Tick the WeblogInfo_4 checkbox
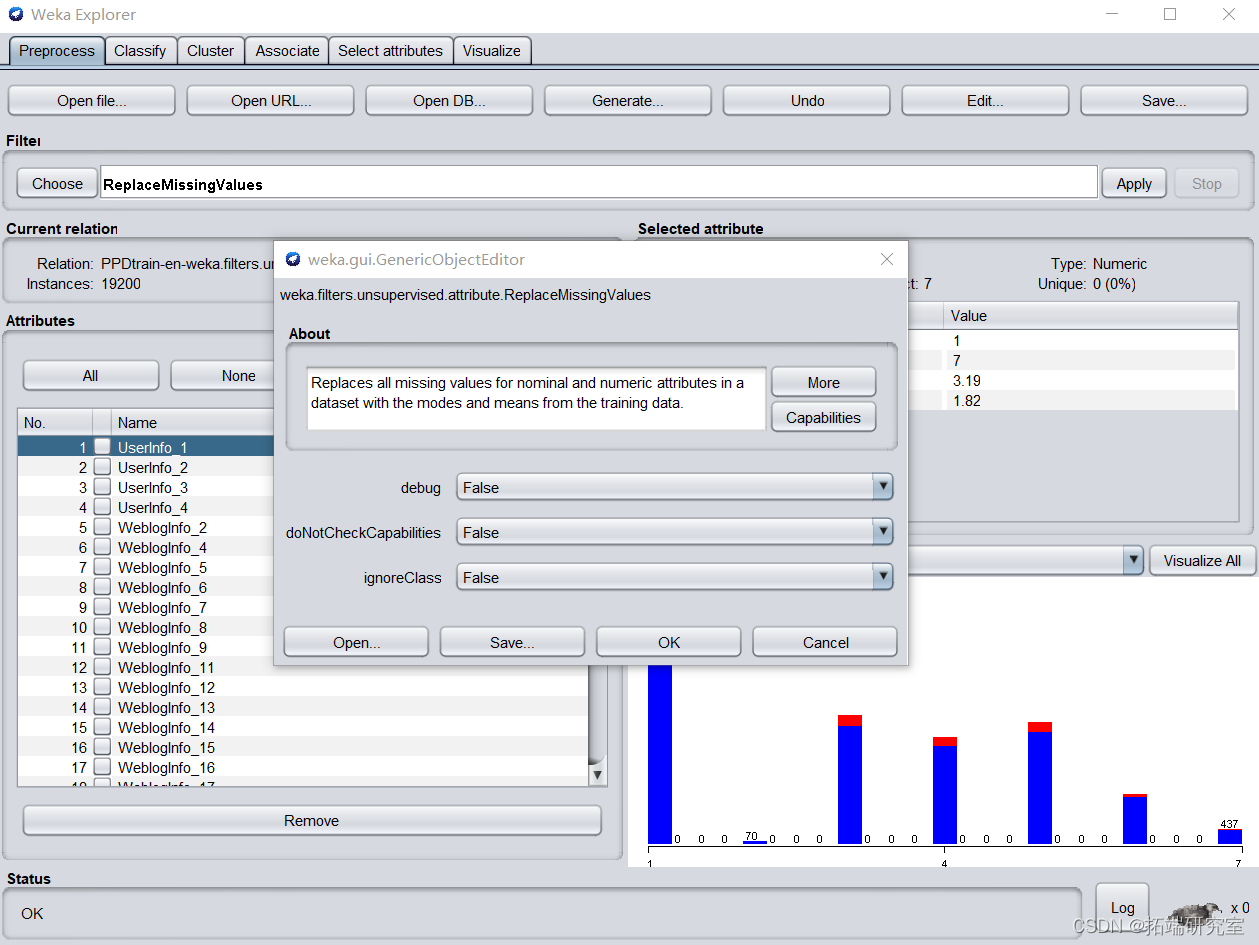1259x945 pixels. point(102,547)
